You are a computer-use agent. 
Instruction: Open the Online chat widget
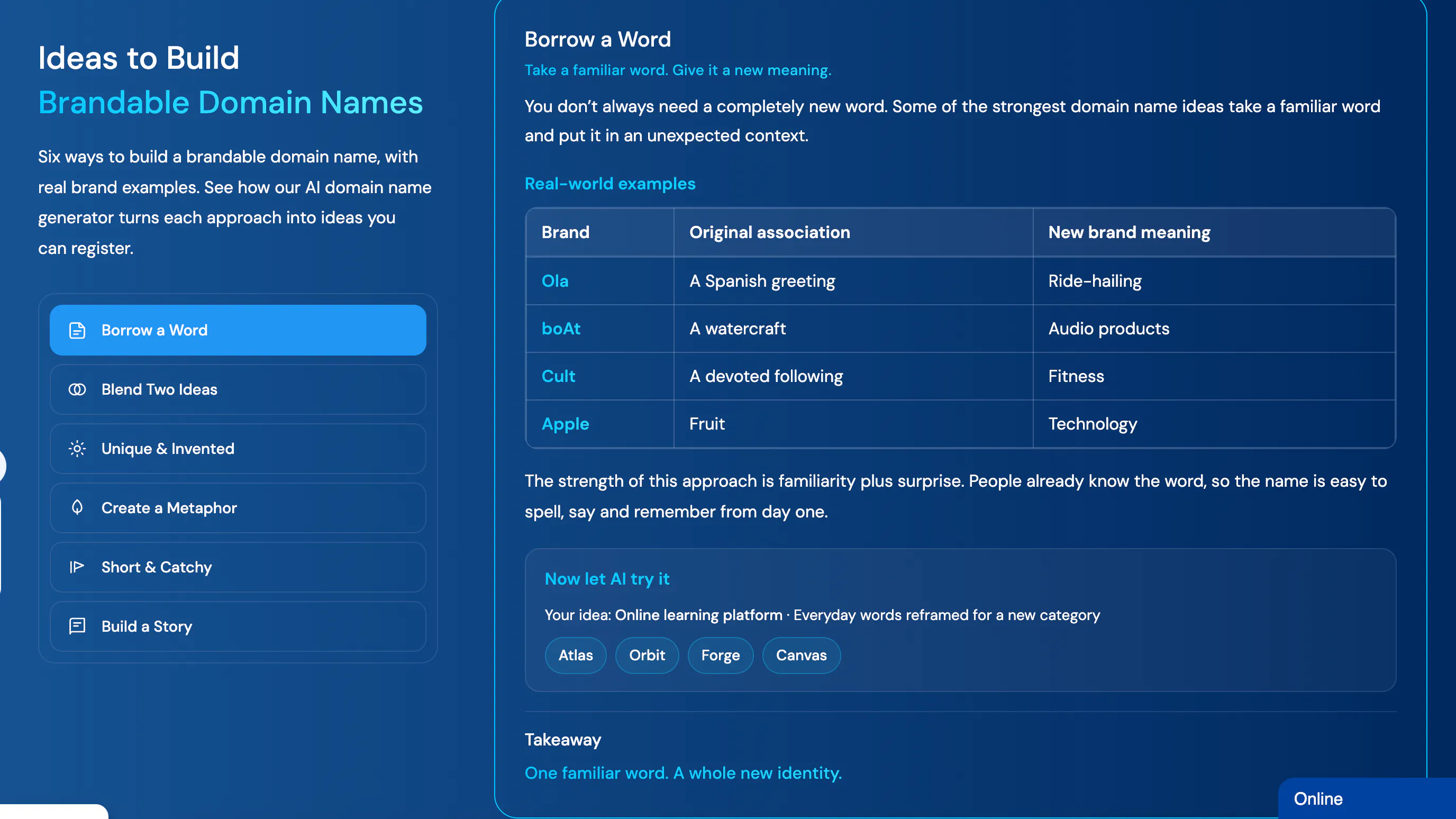[x=1367, y=798]
